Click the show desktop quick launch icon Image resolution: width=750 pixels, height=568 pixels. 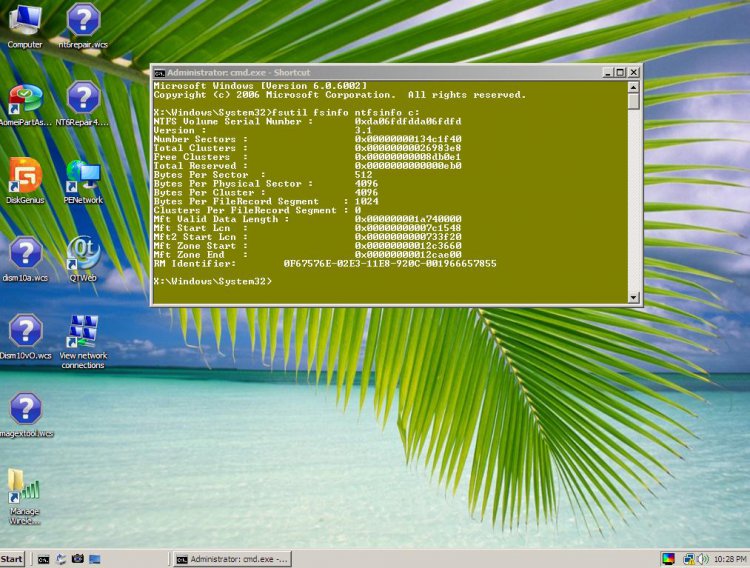tap(94, 559)
